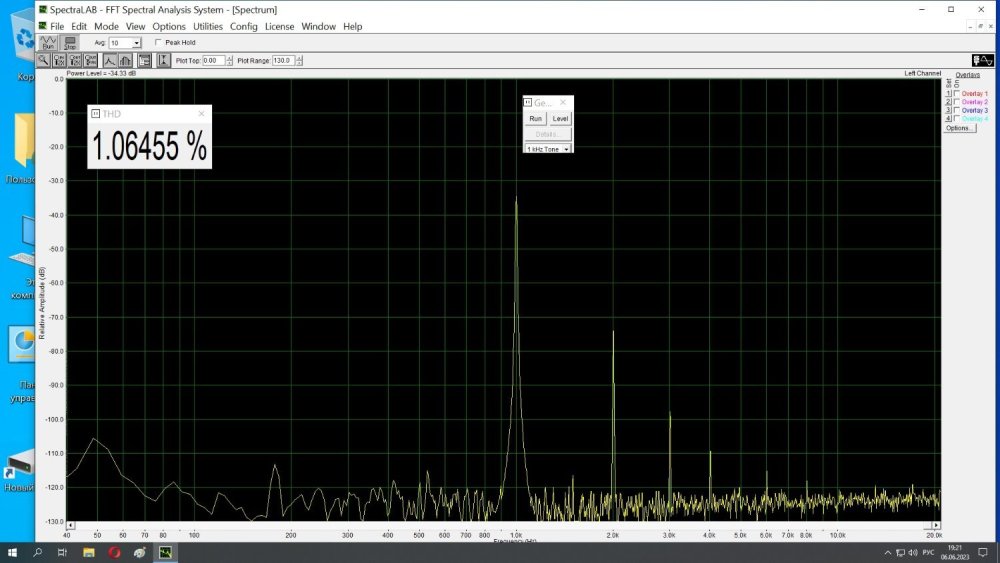Open the Avg averaging dropdown
1000x563 pixels.
click(136, 43)
